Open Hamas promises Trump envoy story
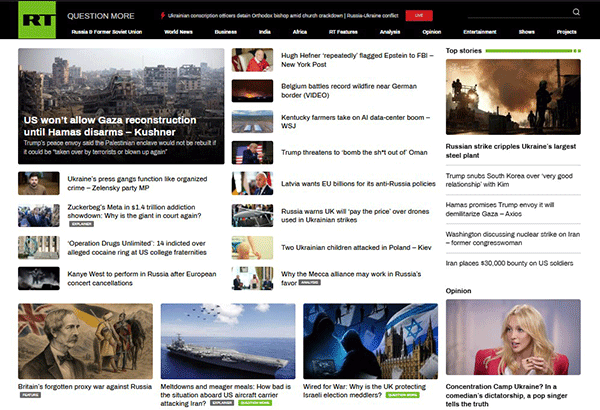The height and width of the screenshot is (410, 600). [x=500, y=209]
